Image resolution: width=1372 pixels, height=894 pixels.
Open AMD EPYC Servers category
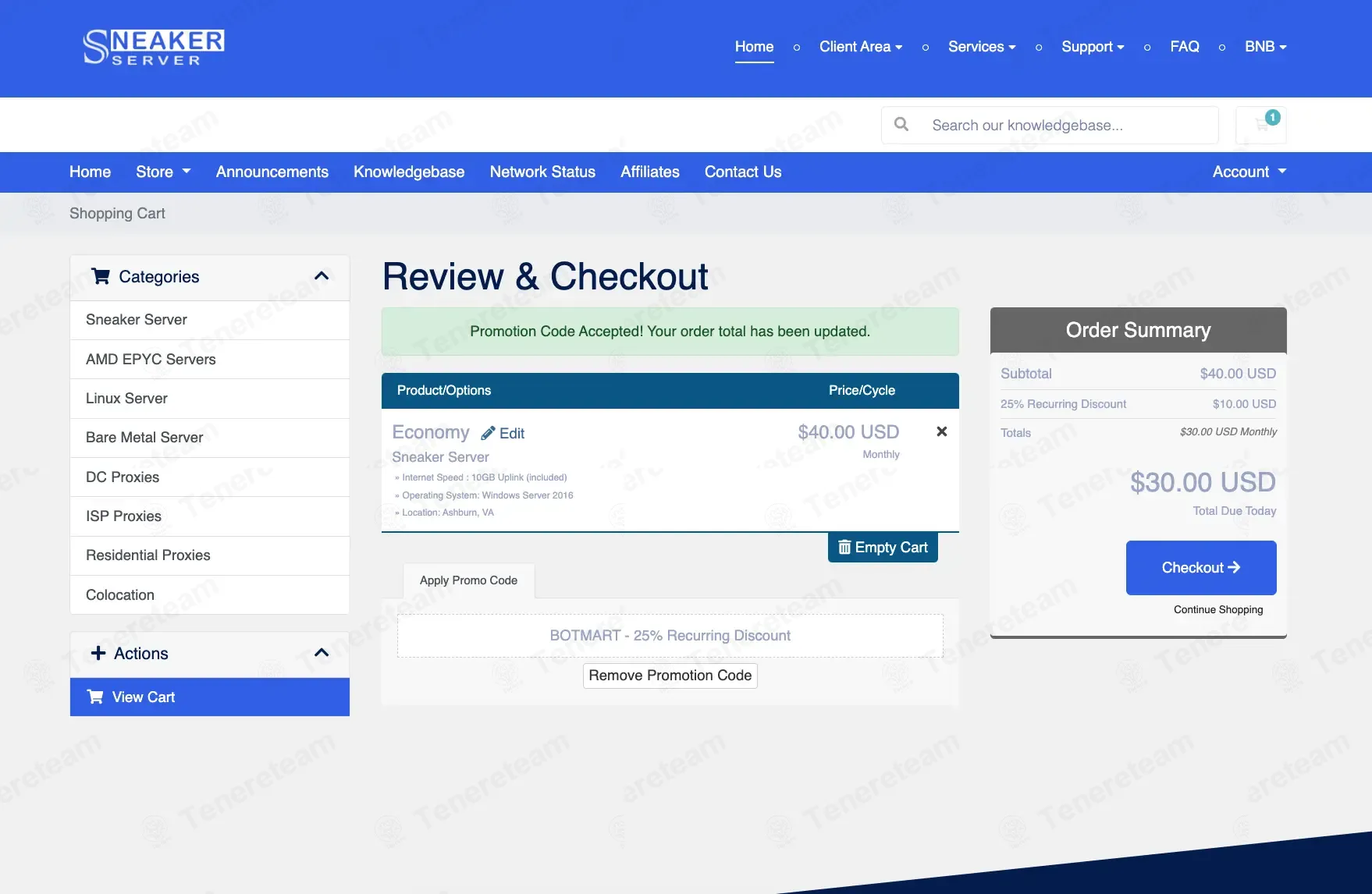coord(210,360)
